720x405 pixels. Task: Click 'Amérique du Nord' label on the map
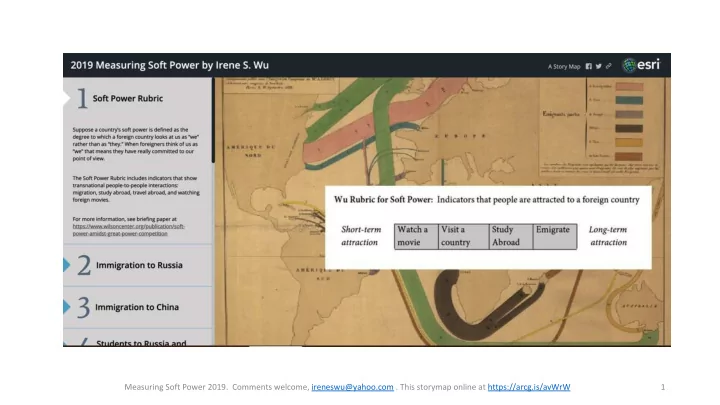(x=251, y=151)
